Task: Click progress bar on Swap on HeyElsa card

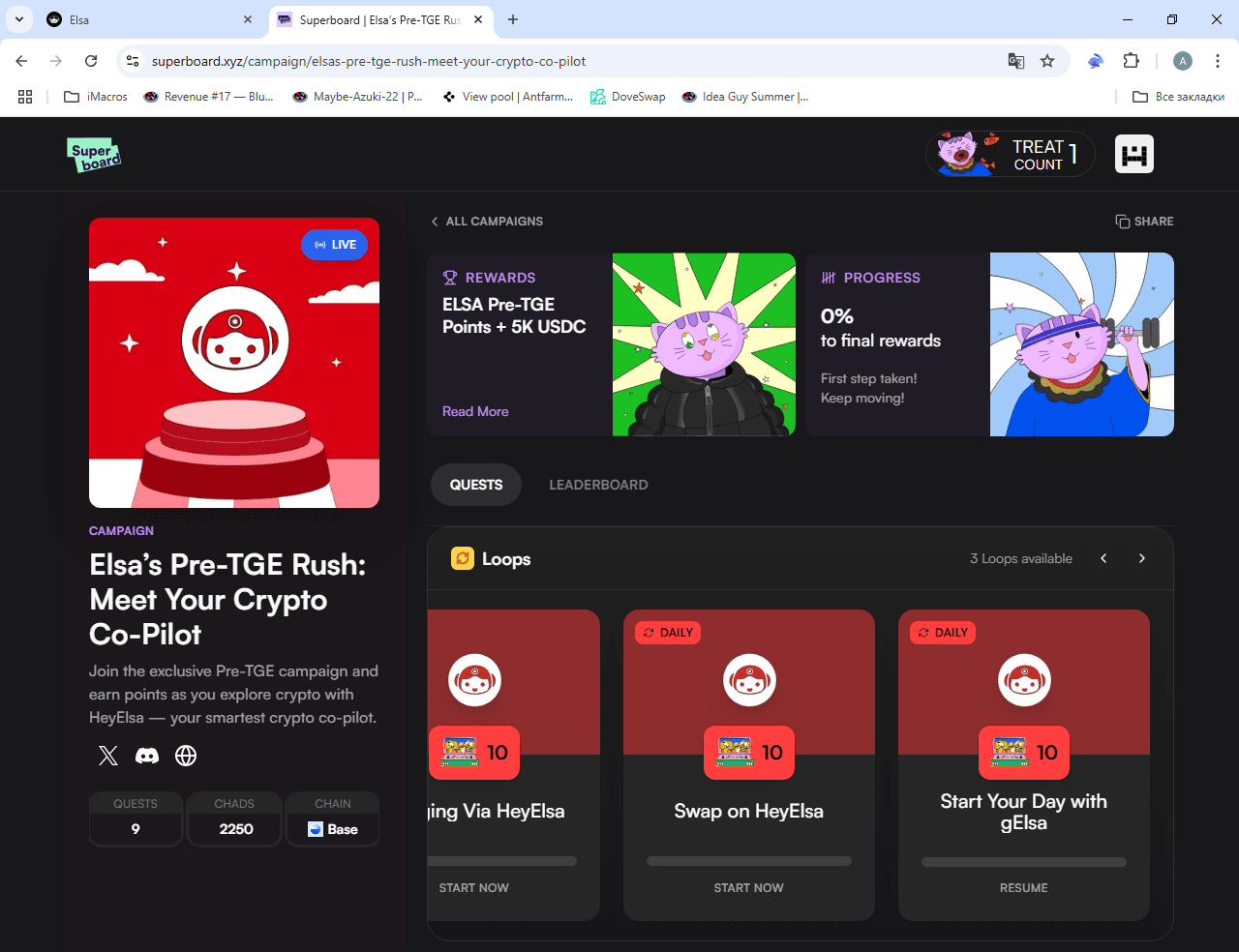Action: 749,861
